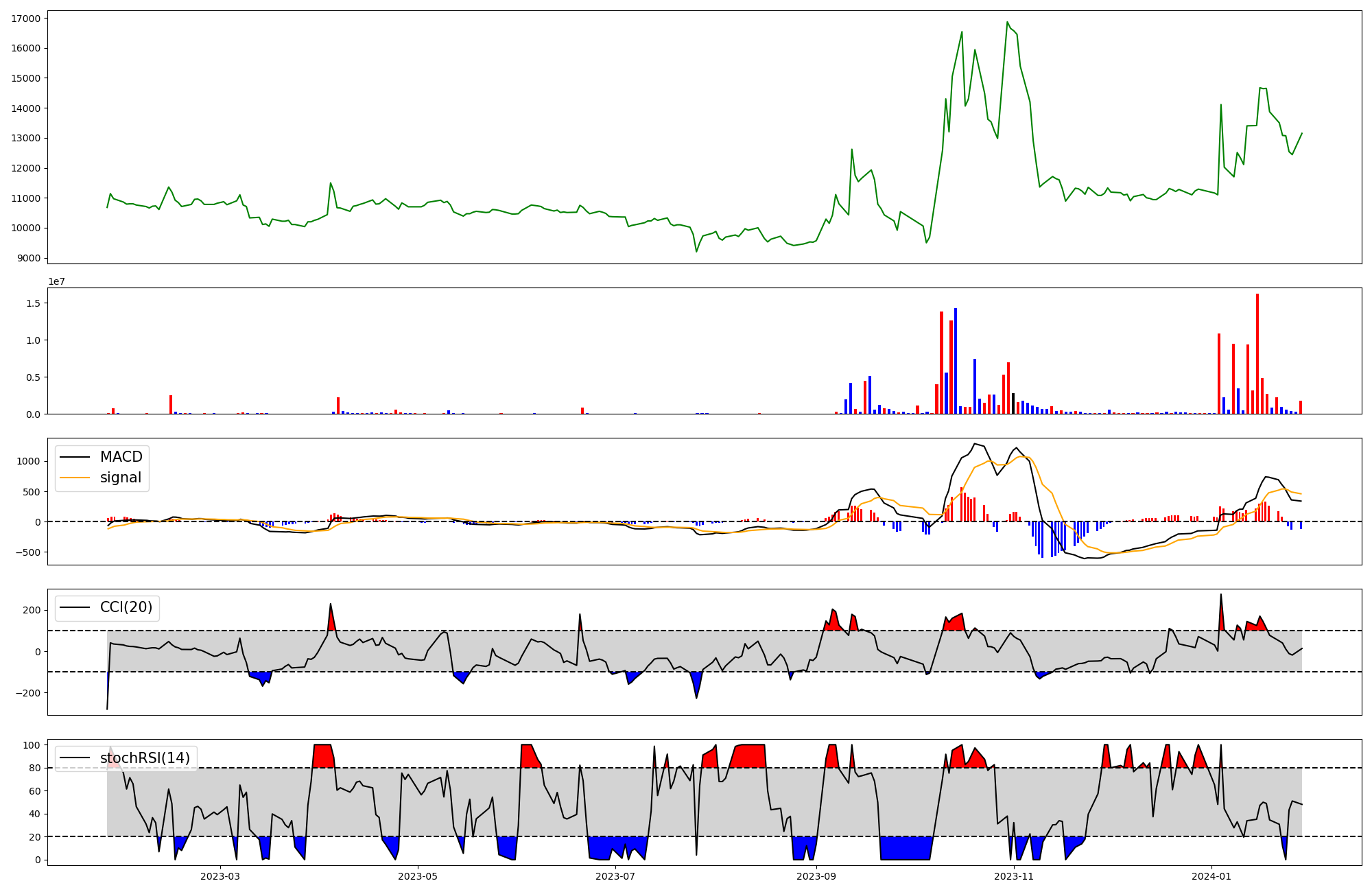Click the 9000 price axis tick label
The image size is (1372, 892).
28,259
